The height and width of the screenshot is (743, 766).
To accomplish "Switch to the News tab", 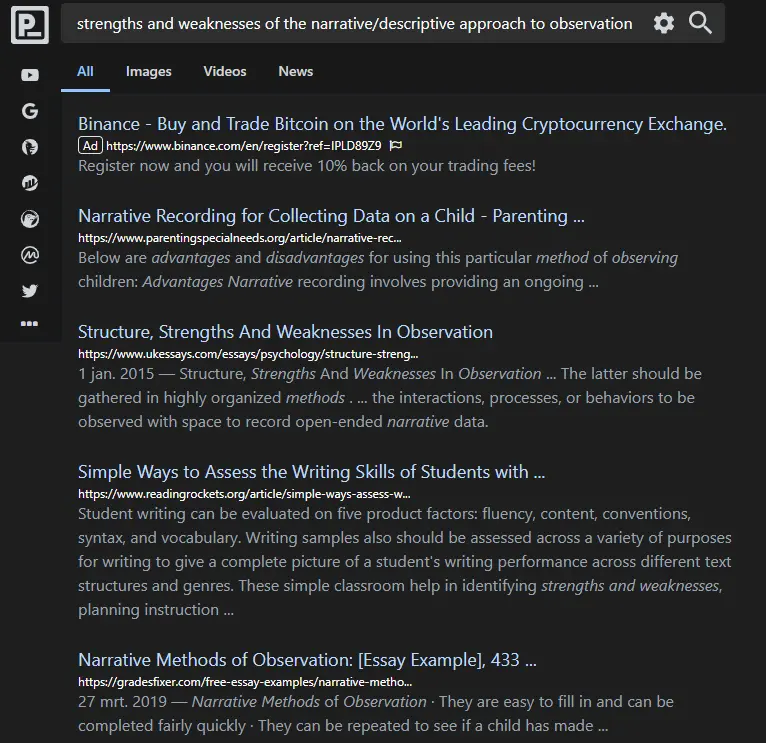I will [296, 72].
